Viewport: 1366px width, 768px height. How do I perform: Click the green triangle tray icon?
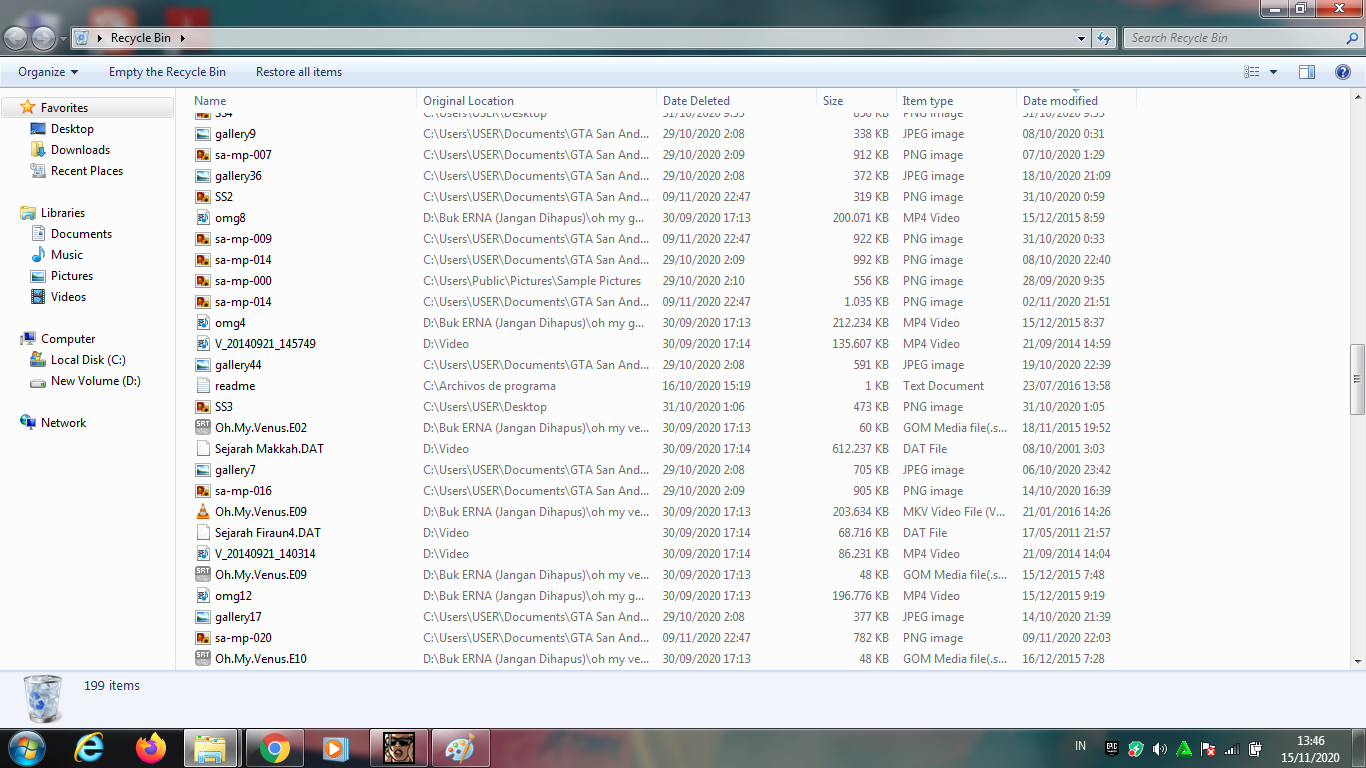tap(1184, 749)
